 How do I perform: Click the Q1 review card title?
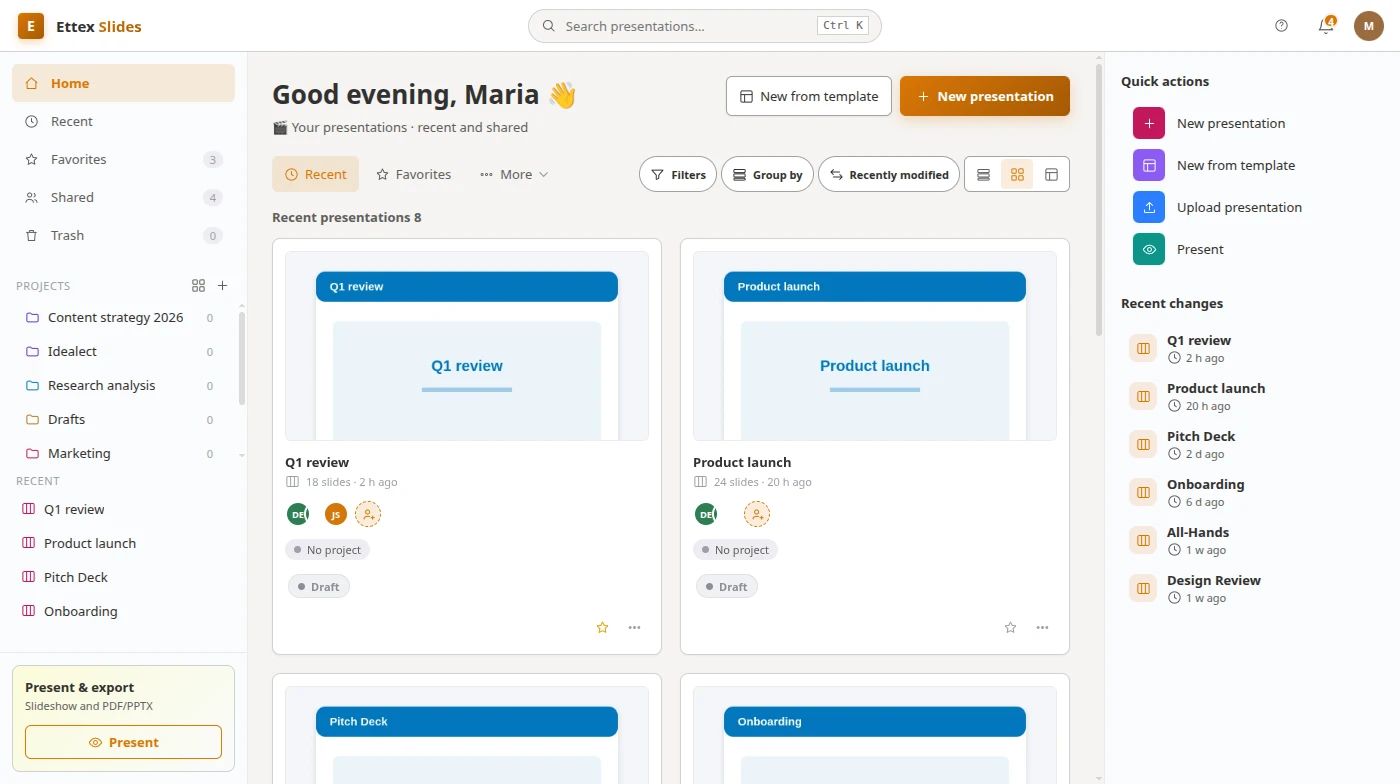(317, 462)
